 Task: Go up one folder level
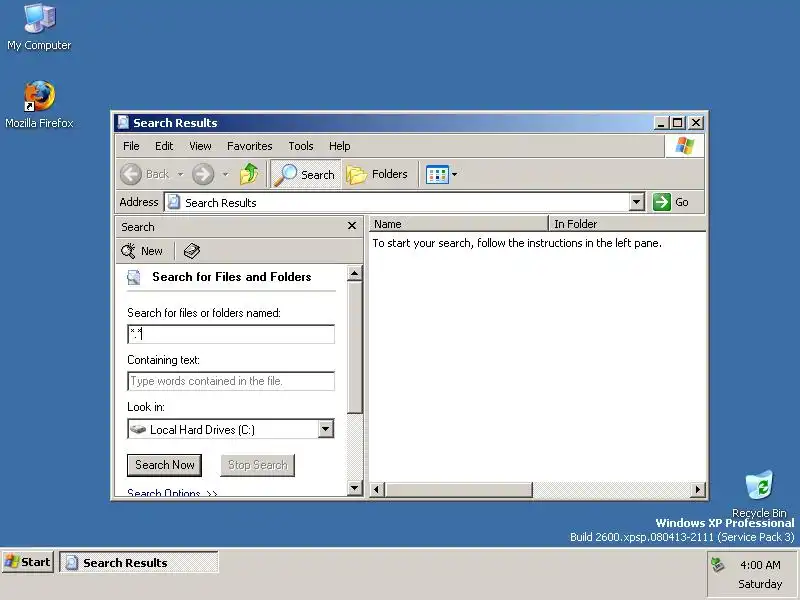point(249,174)
